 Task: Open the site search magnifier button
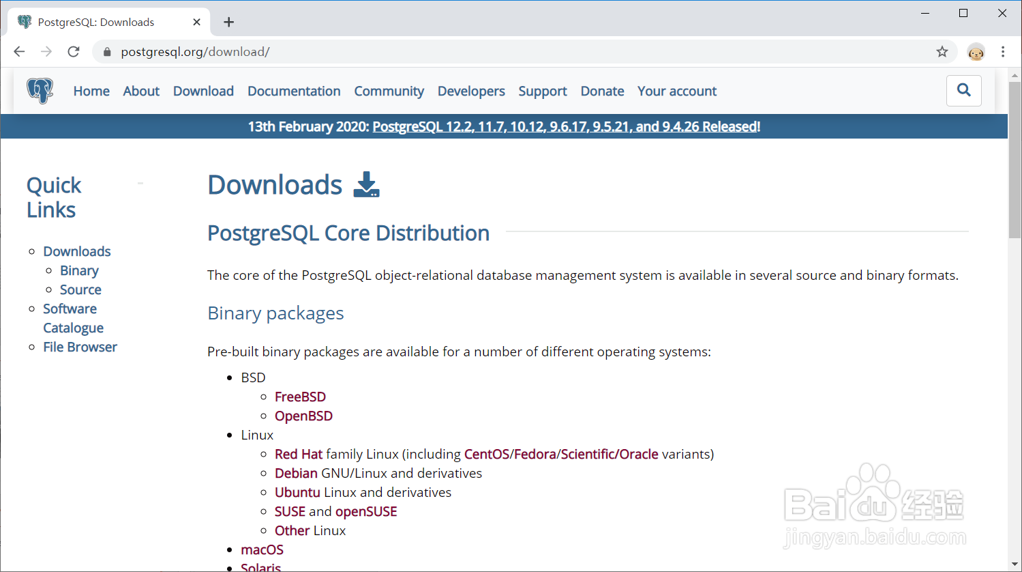(964, 91)
